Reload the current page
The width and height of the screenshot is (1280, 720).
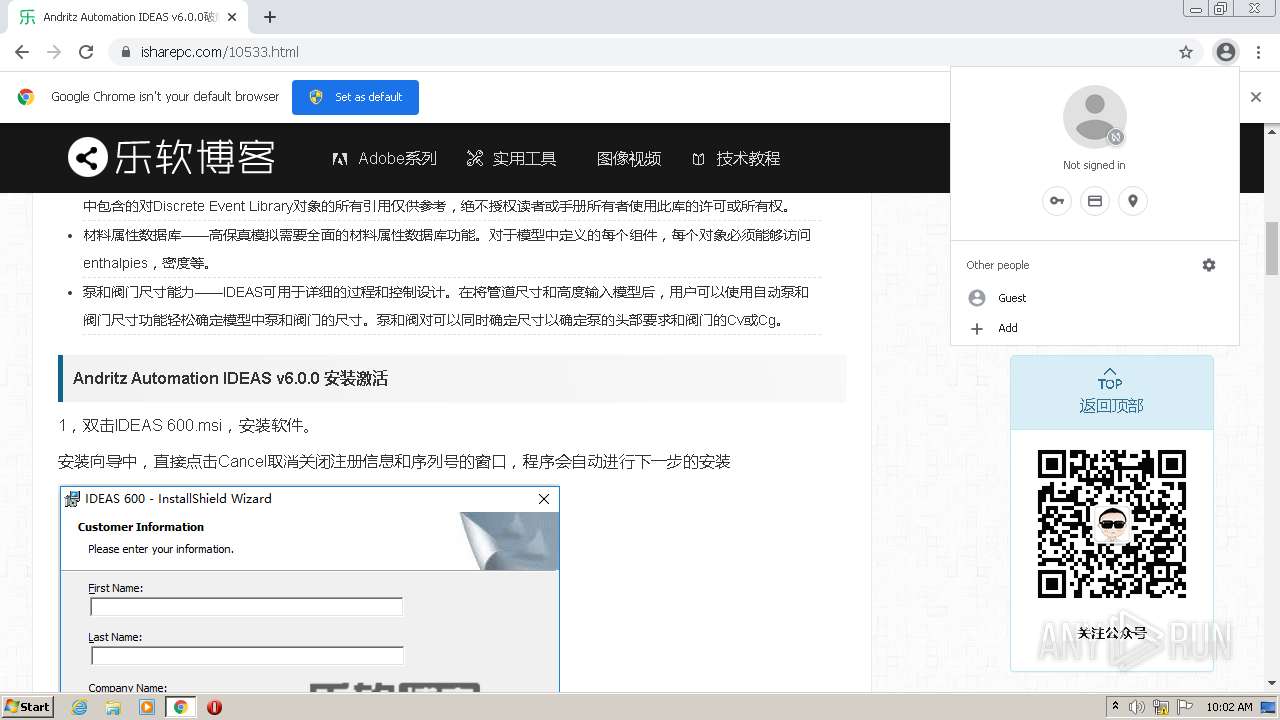[86, 52]
